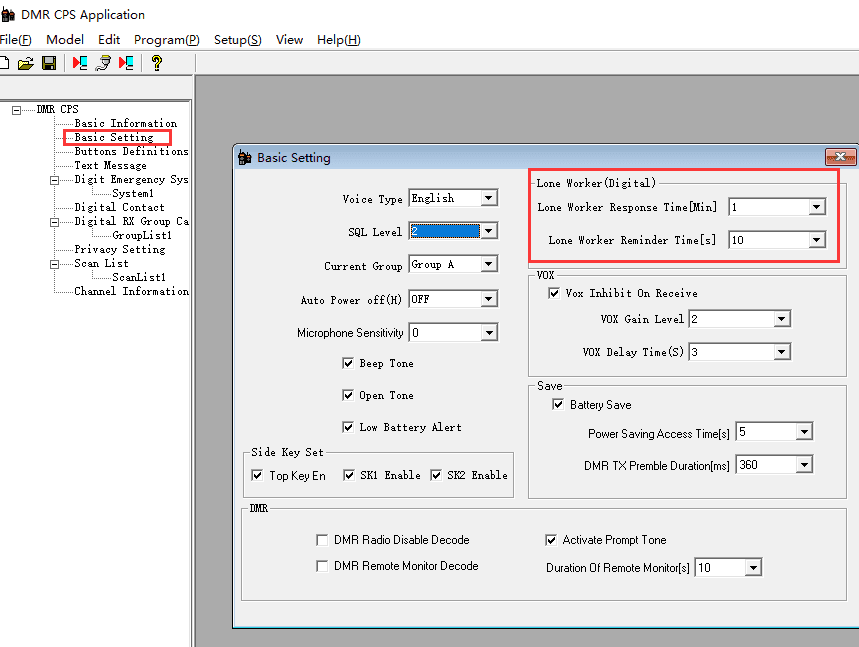
Task: Select Channel Information in the tree
Action: point(131,291)
